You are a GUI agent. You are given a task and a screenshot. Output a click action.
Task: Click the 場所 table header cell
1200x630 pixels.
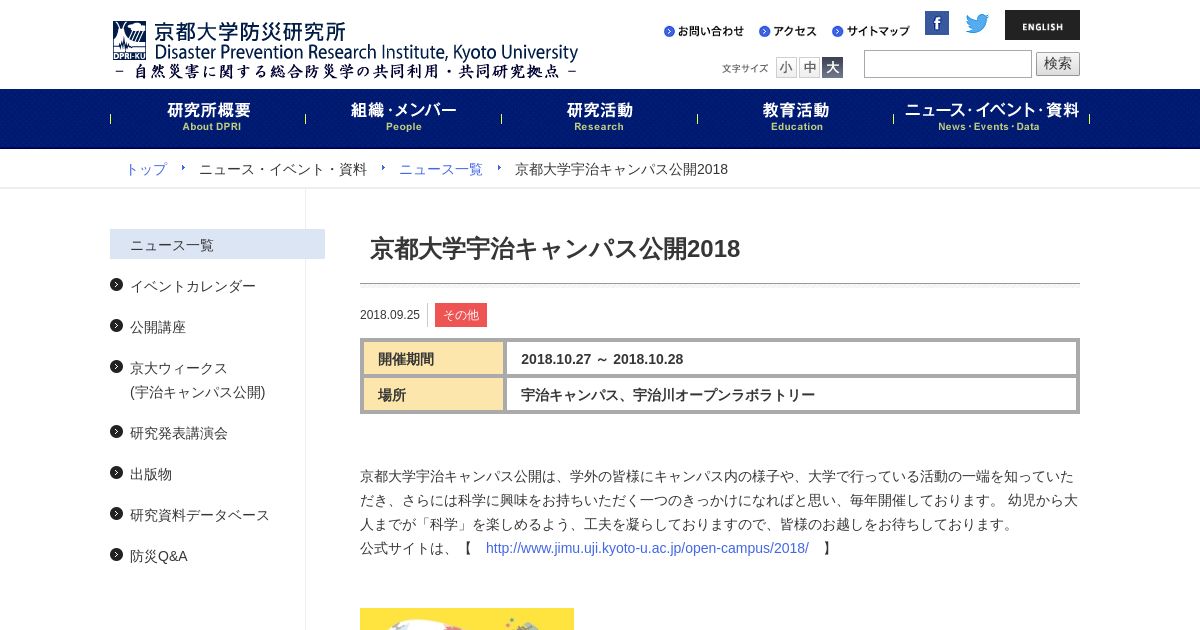pyautogui.click(x=433, y=394)
